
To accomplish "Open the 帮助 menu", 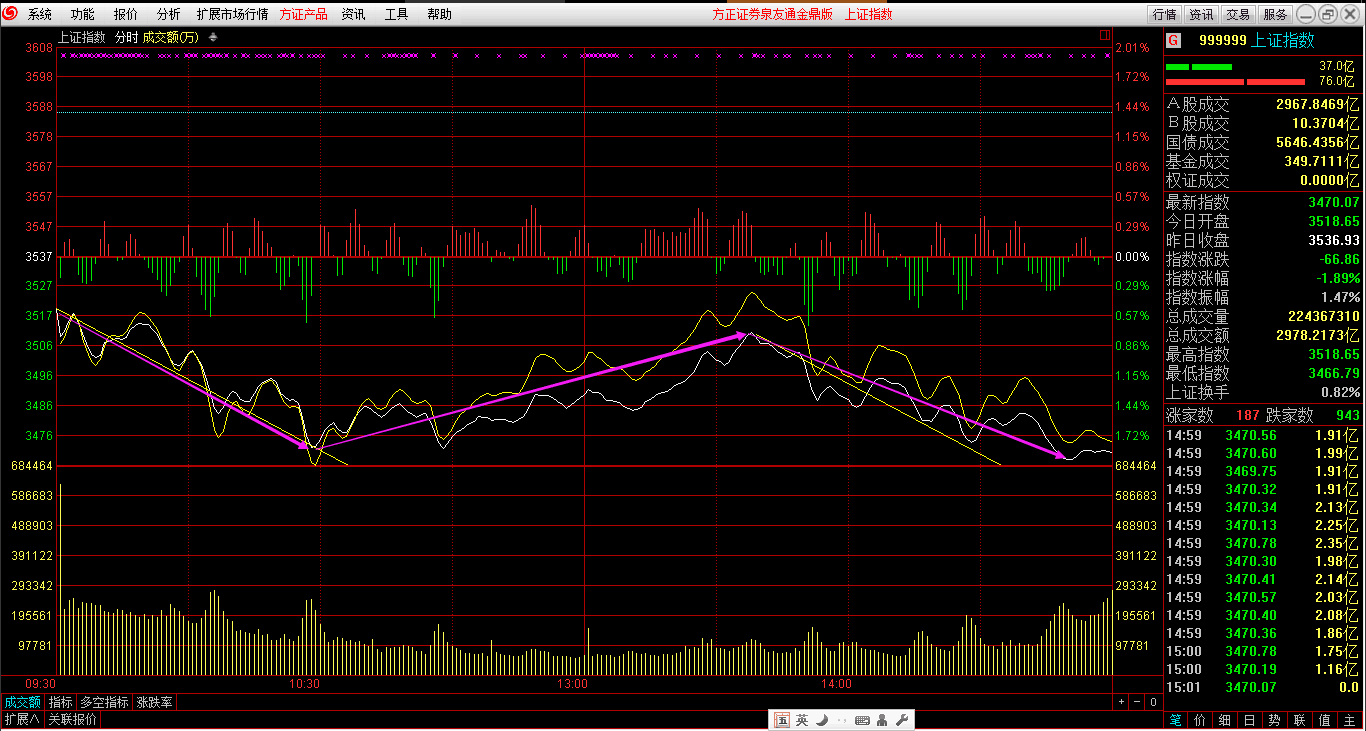I will point(439,14).
